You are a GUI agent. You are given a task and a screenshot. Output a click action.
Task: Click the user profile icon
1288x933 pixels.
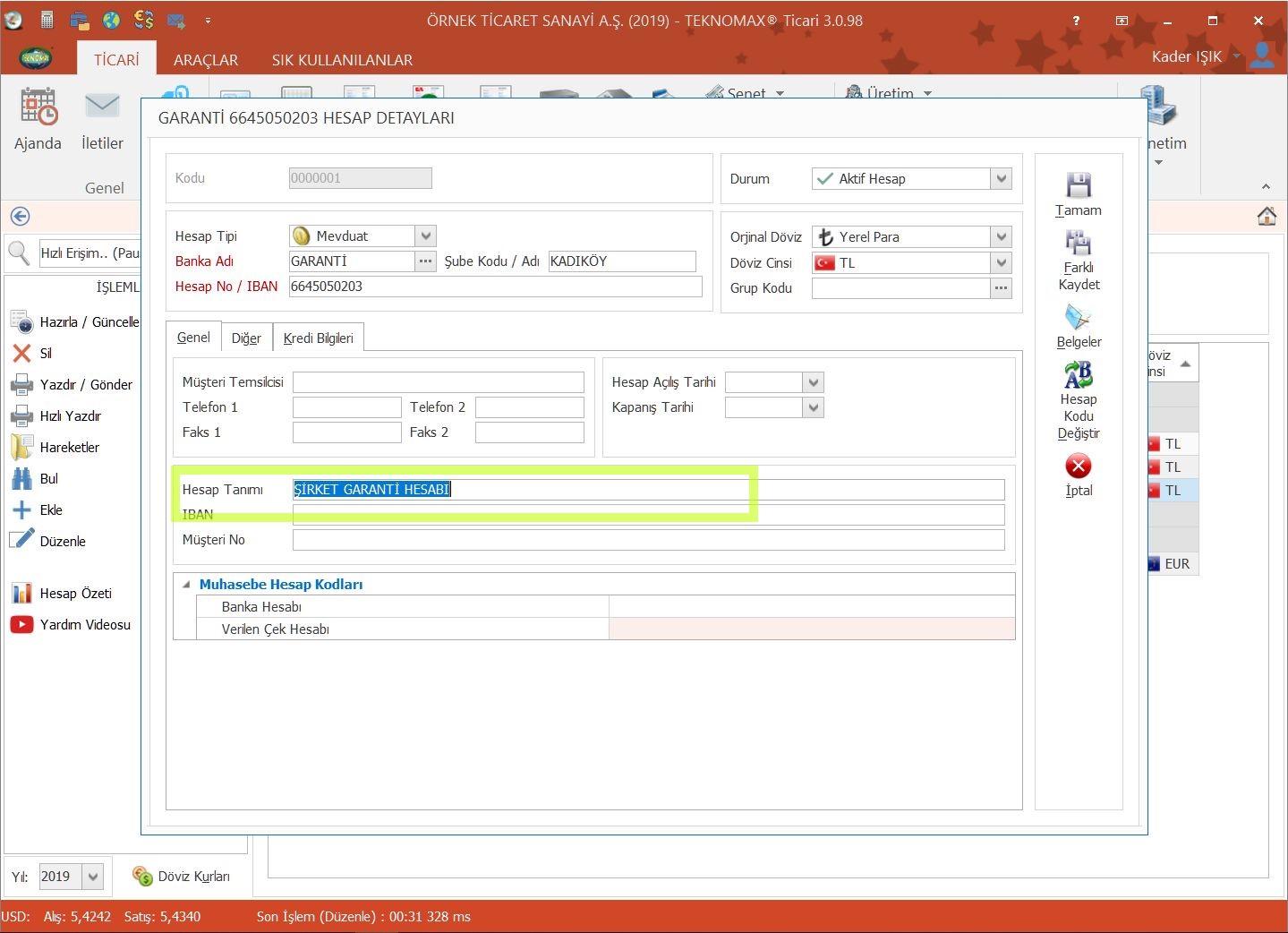pos(1262,55)
